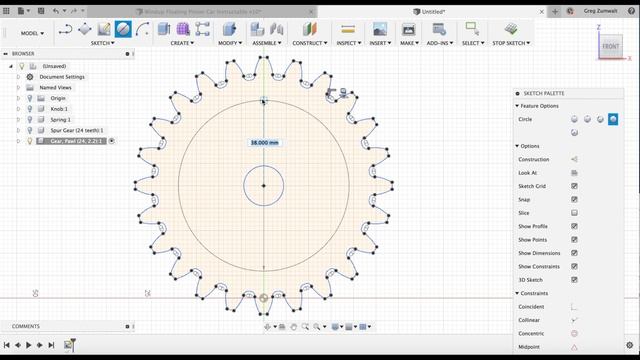Expand the Named Views tree node
640x360 pixels.
18,87
